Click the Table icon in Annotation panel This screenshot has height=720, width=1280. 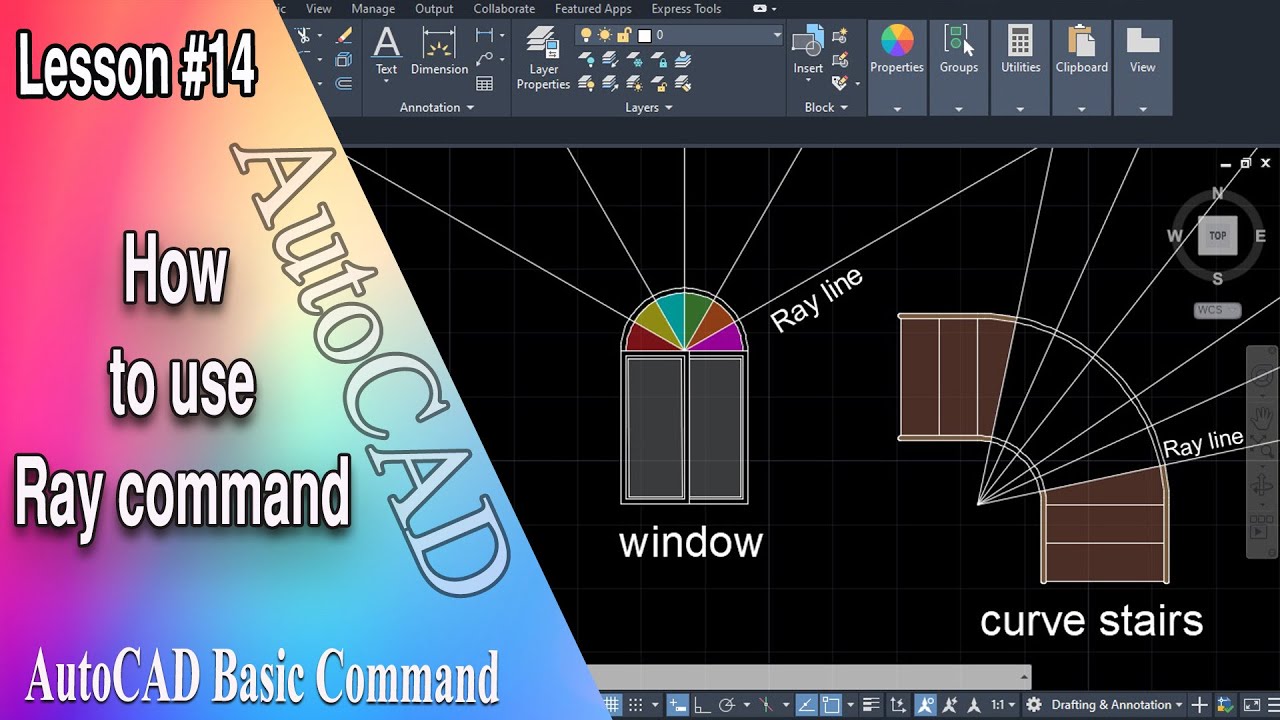(x=484, y=84)
